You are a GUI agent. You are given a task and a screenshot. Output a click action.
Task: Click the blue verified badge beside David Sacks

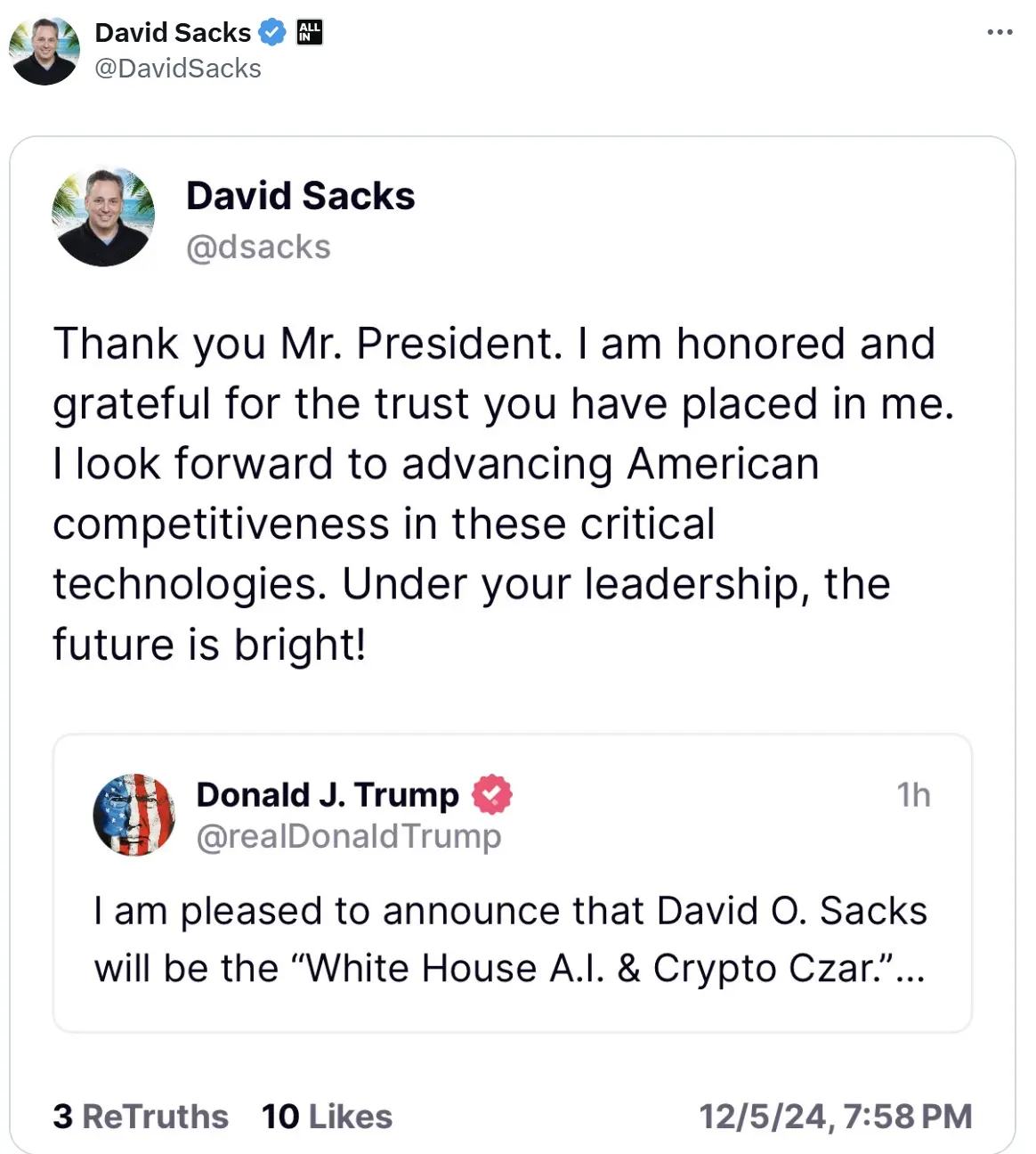pos(271,32)
